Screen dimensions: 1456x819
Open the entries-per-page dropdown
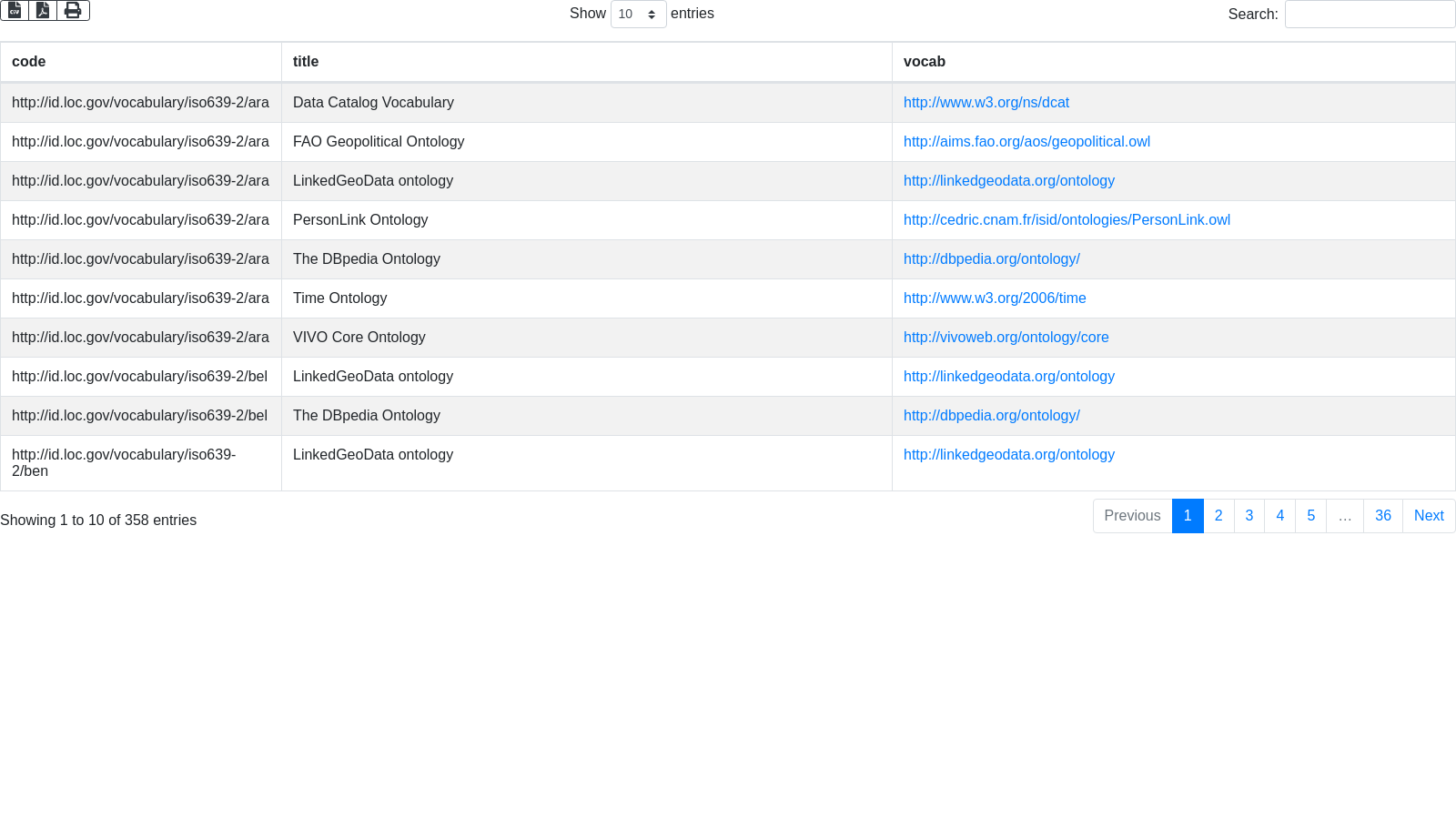pos(638,15)
